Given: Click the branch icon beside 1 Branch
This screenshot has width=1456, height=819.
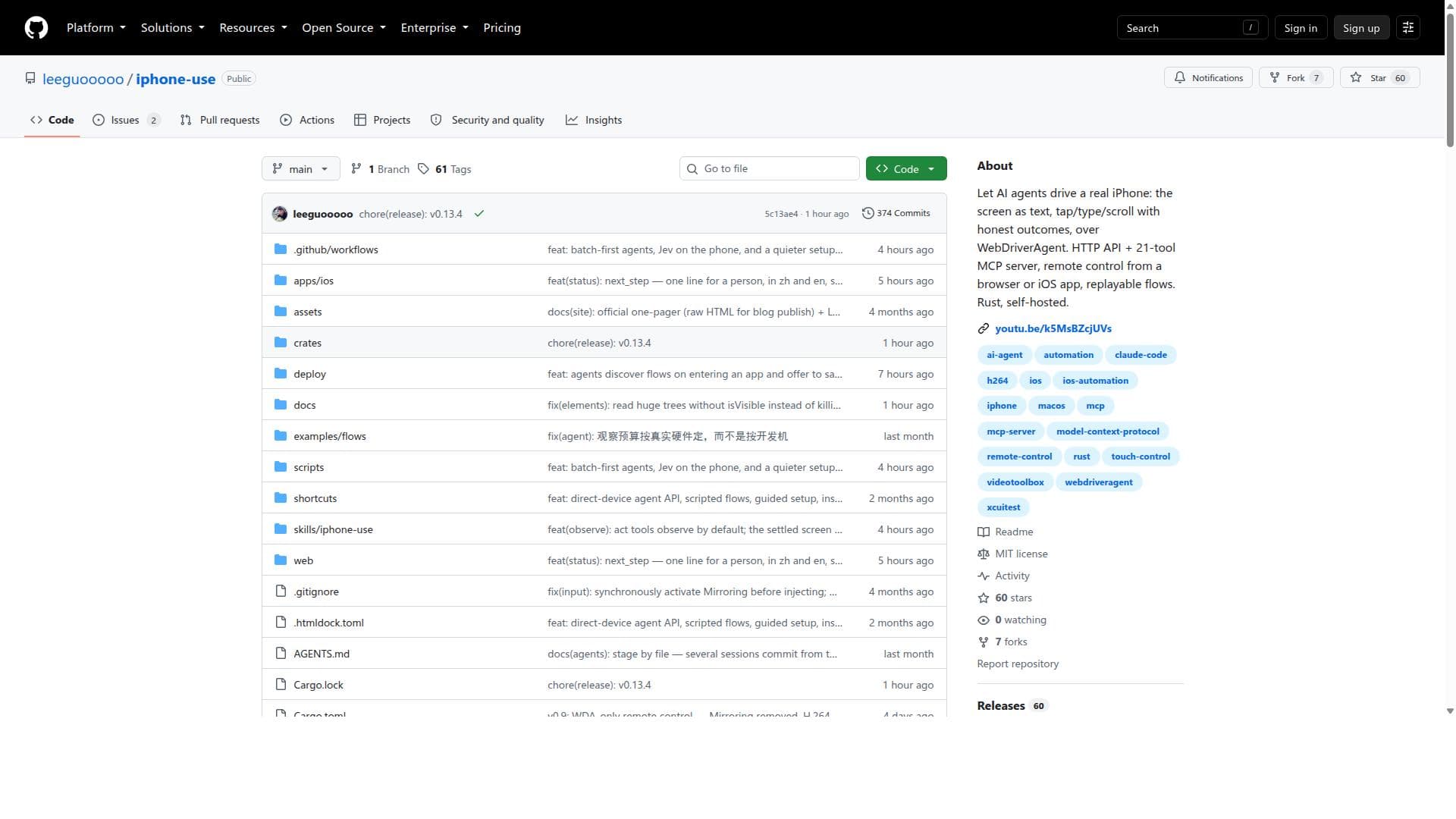Looking at the screenshot, I should tap(356, 169).
